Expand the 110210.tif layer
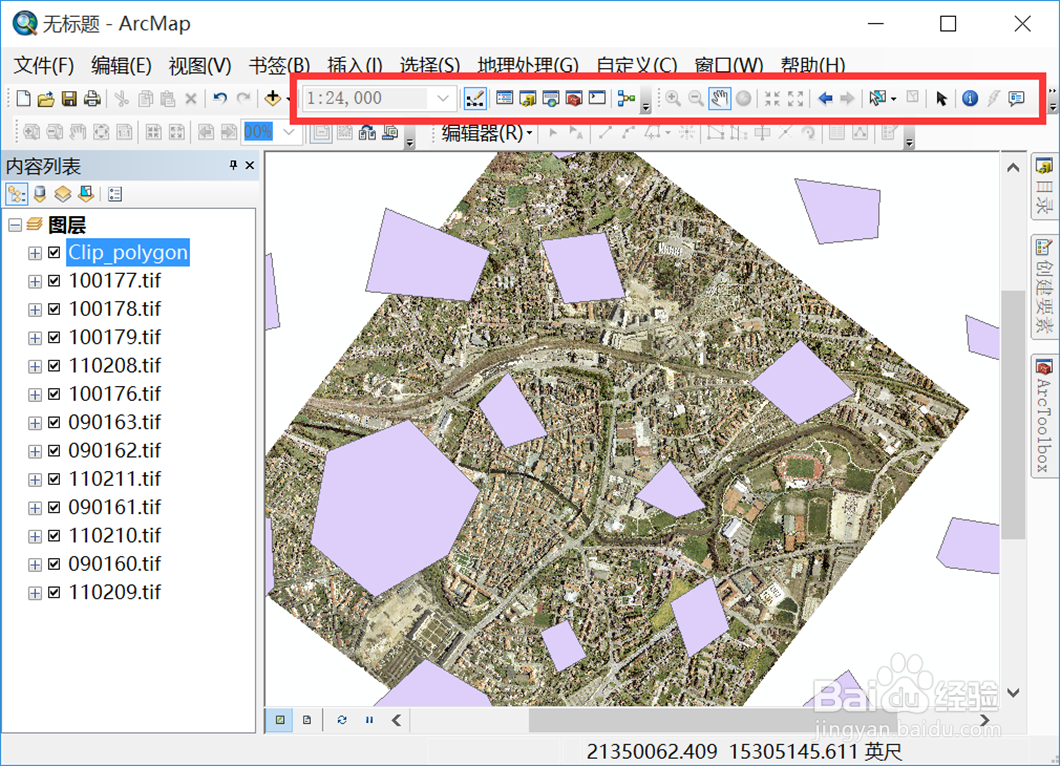The height and width of the screenshot is (766, 1060). [x=34, y=537]
